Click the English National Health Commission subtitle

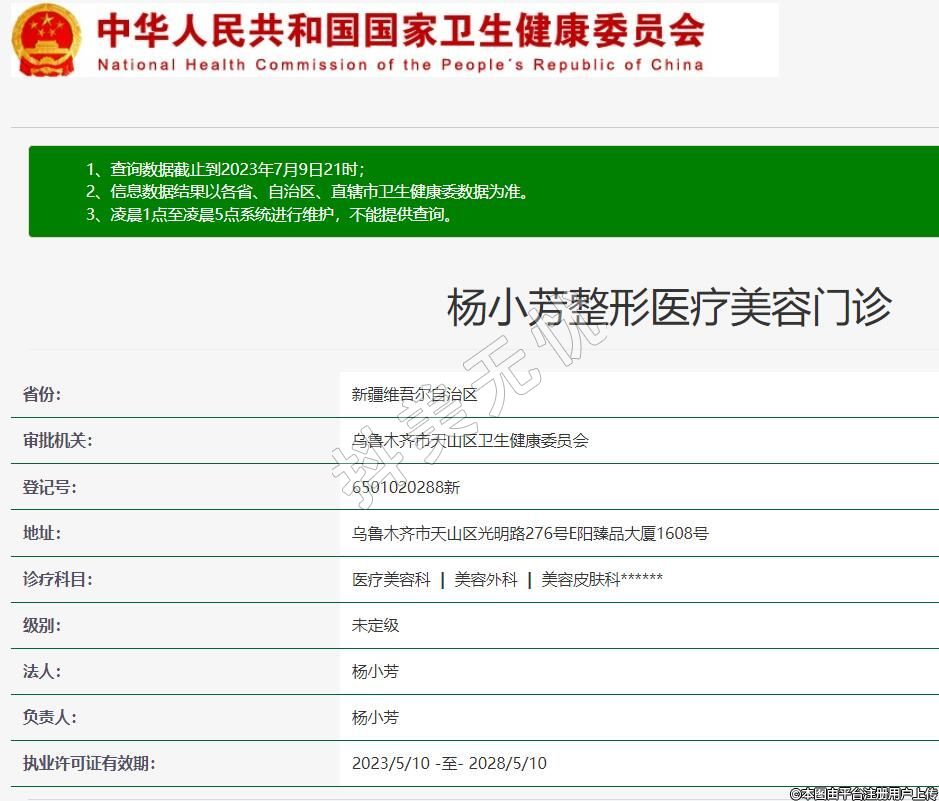400,65
